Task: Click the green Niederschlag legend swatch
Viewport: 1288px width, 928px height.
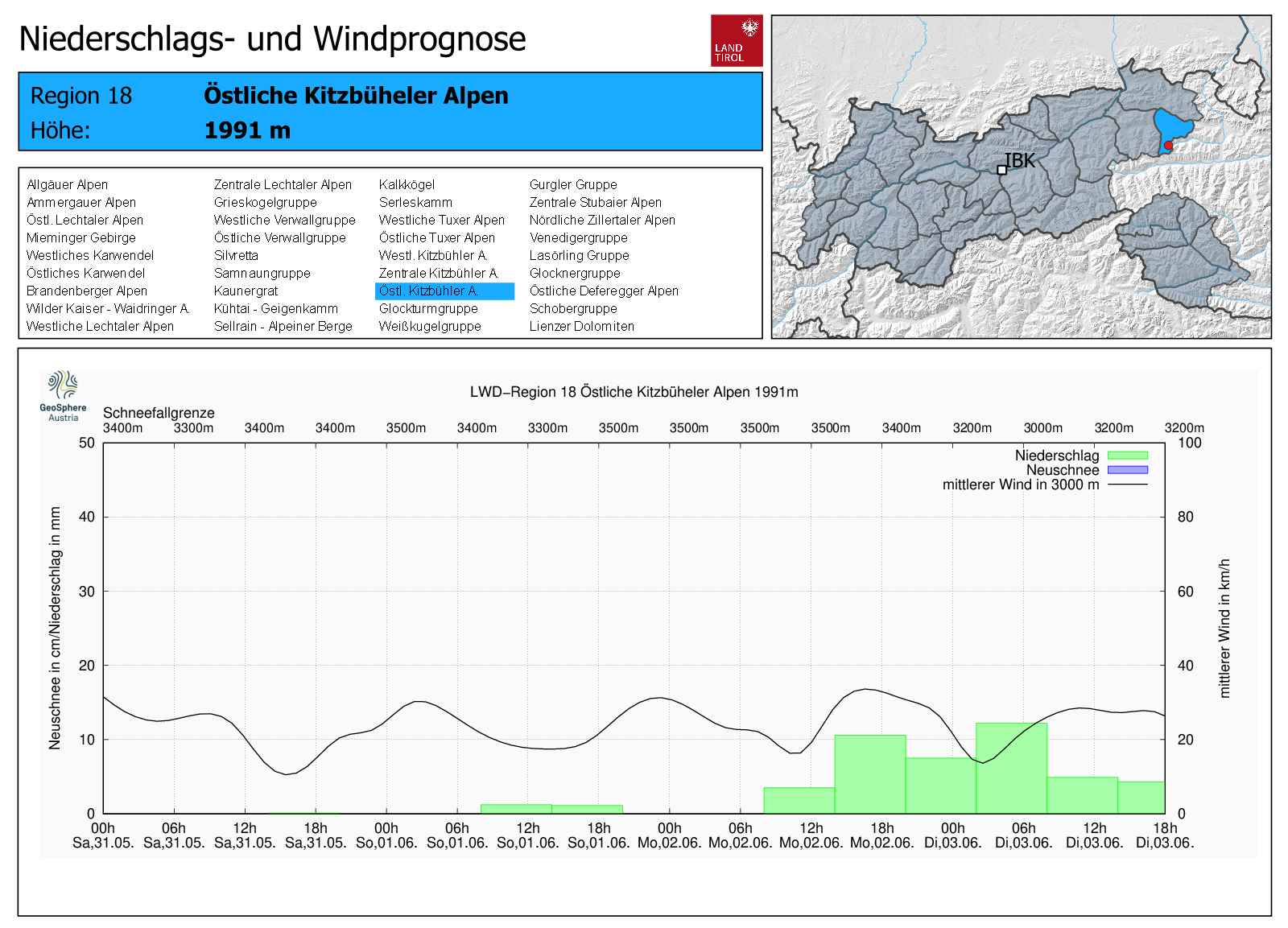Action: coord(1127,456)
